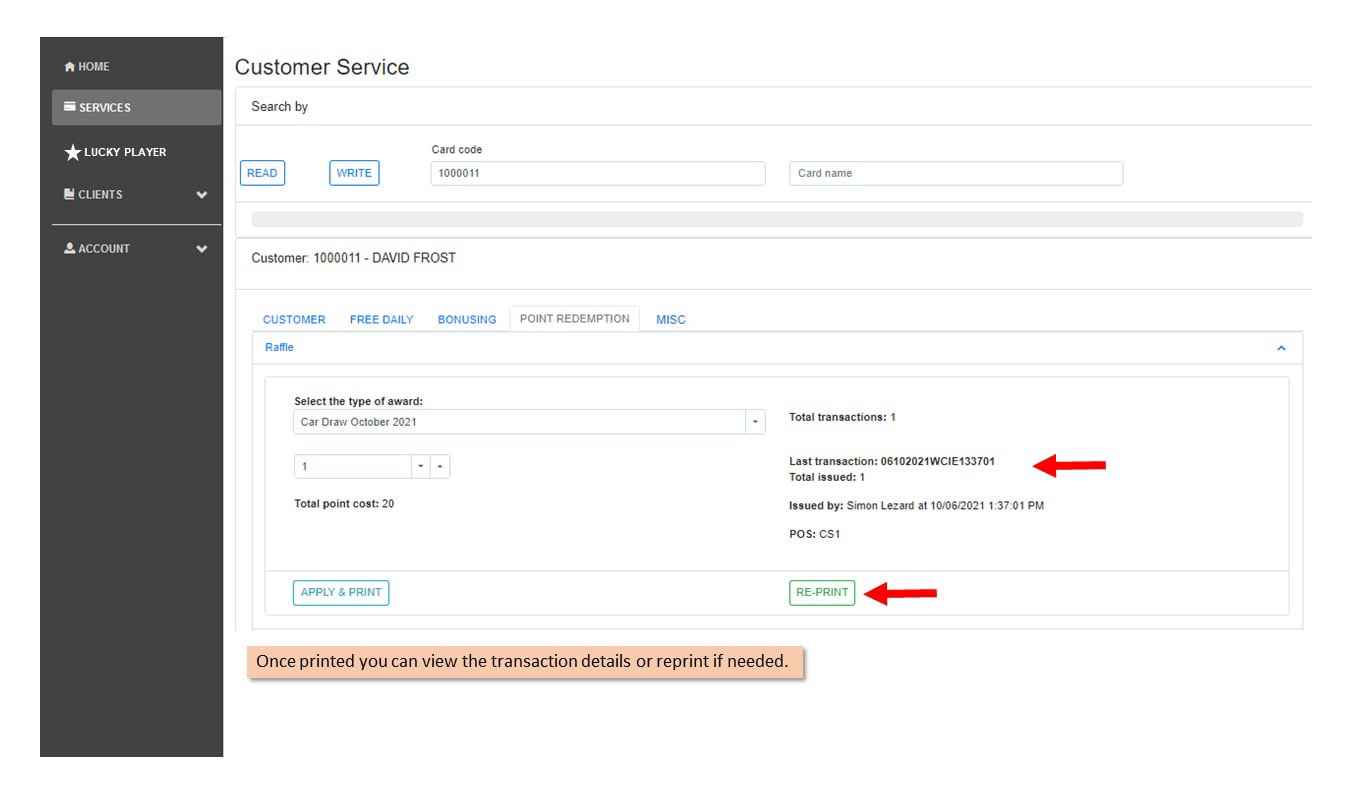Click the Search by heading
1361x794 pixels.
(x=279, y=107)
